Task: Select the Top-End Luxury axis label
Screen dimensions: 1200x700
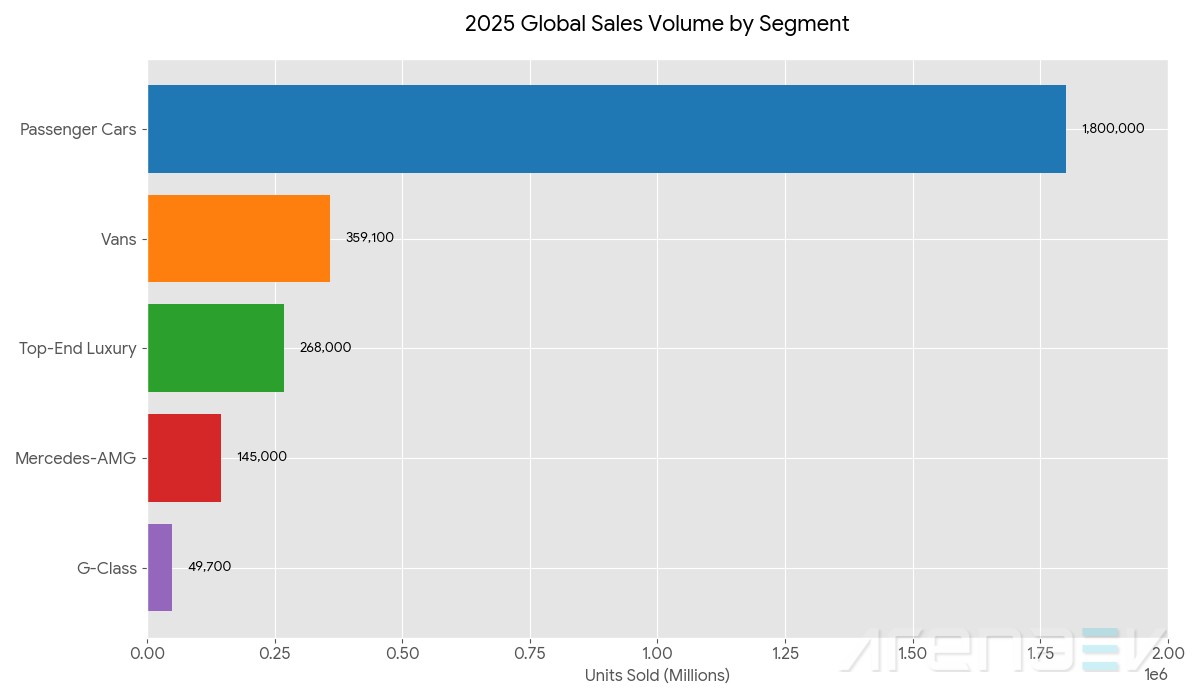Action: coord(78,348)
